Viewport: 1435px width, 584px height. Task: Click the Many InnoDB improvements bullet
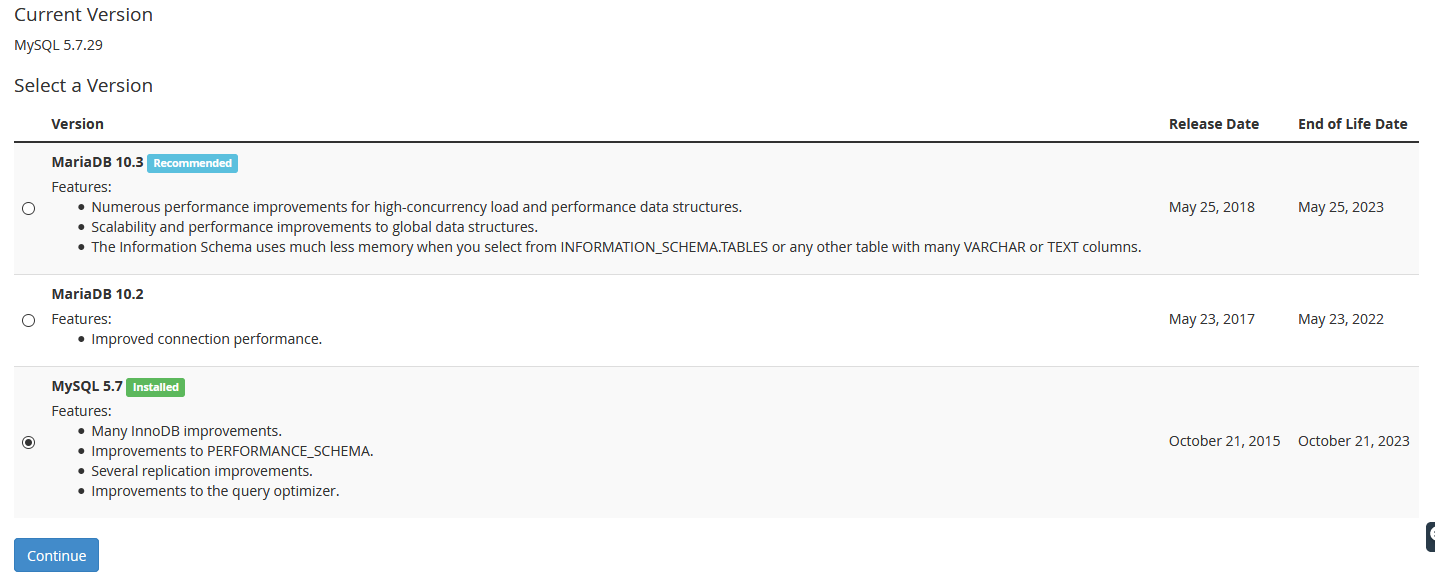[x=186, y=431]
